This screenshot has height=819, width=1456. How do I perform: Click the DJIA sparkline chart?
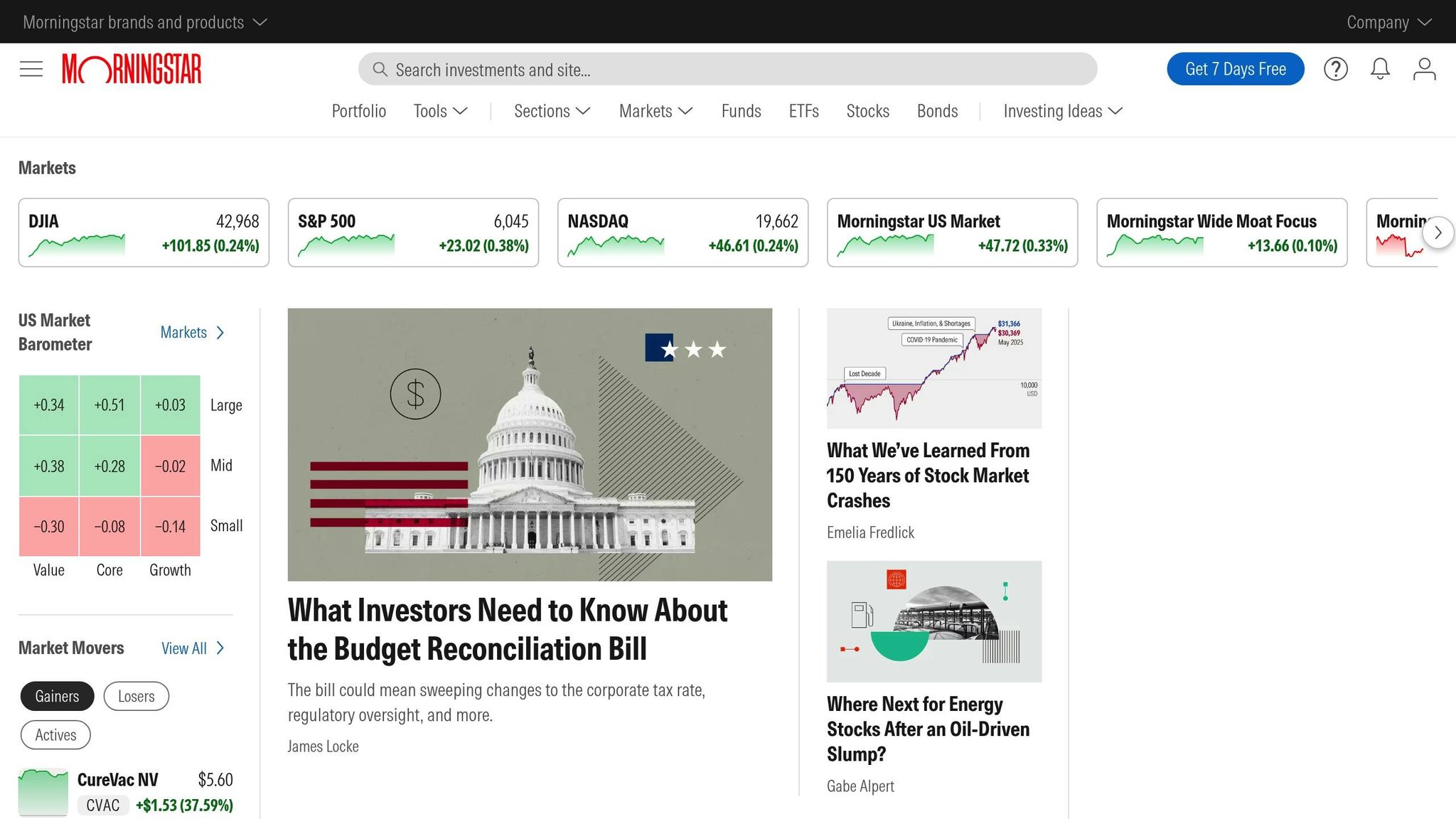click(x=77, y=245)
